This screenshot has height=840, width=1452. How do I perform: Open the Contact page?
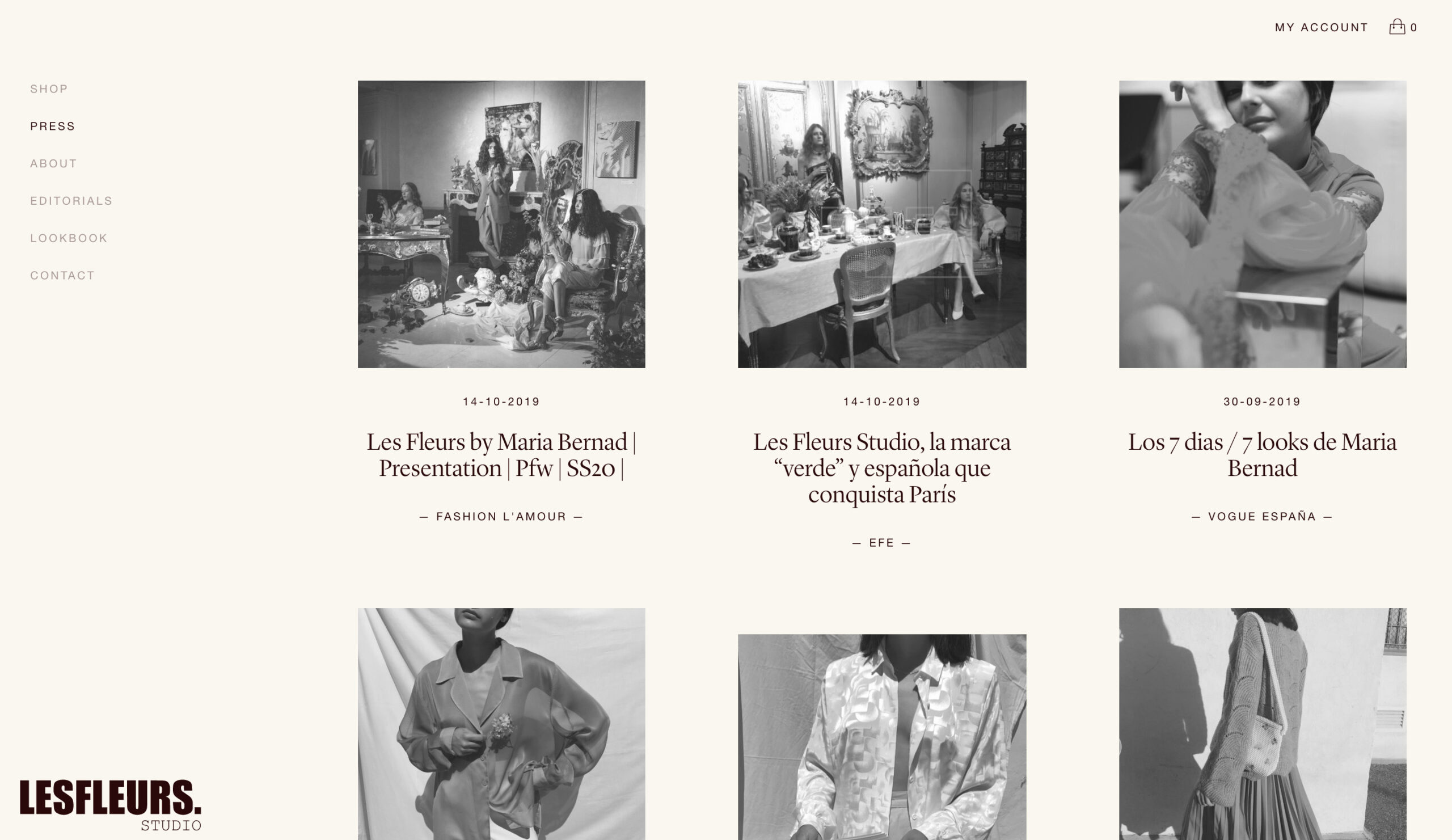(x=62, y=276)
